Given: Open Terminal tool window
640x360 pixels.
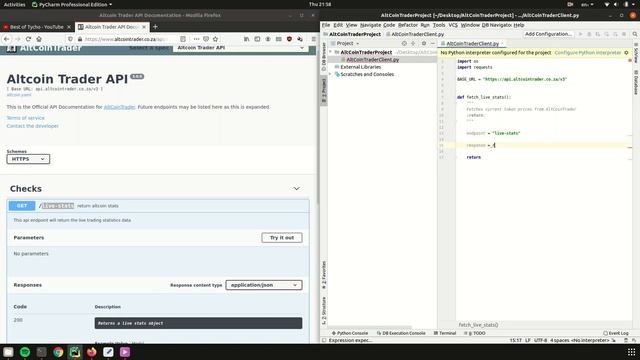Looking at the screenshot, I should tap(445, 333).
